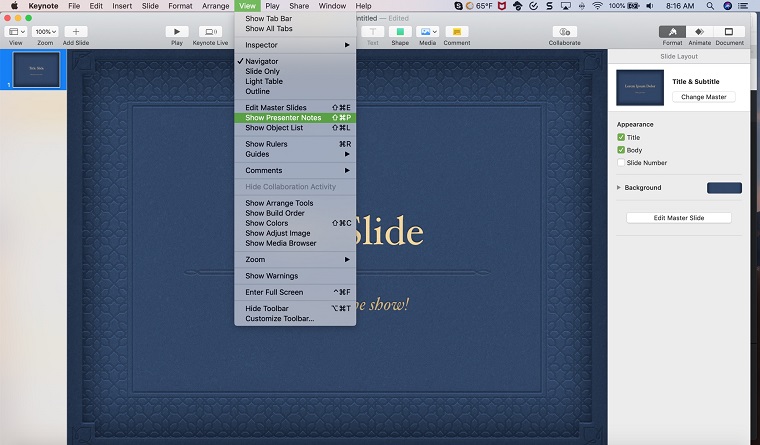Screen dimensions: 760x445
Task: Uncheck the Title appearance checkbox
Action: (621, 137)
